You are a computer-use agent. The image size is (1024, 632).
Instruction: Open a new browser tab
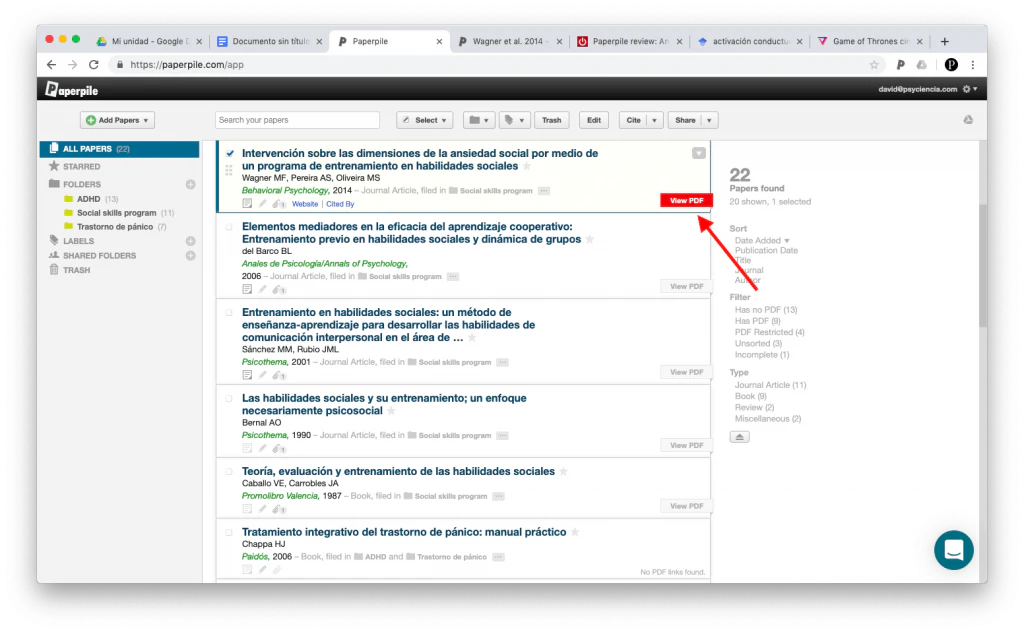click(x=944, y=41)
